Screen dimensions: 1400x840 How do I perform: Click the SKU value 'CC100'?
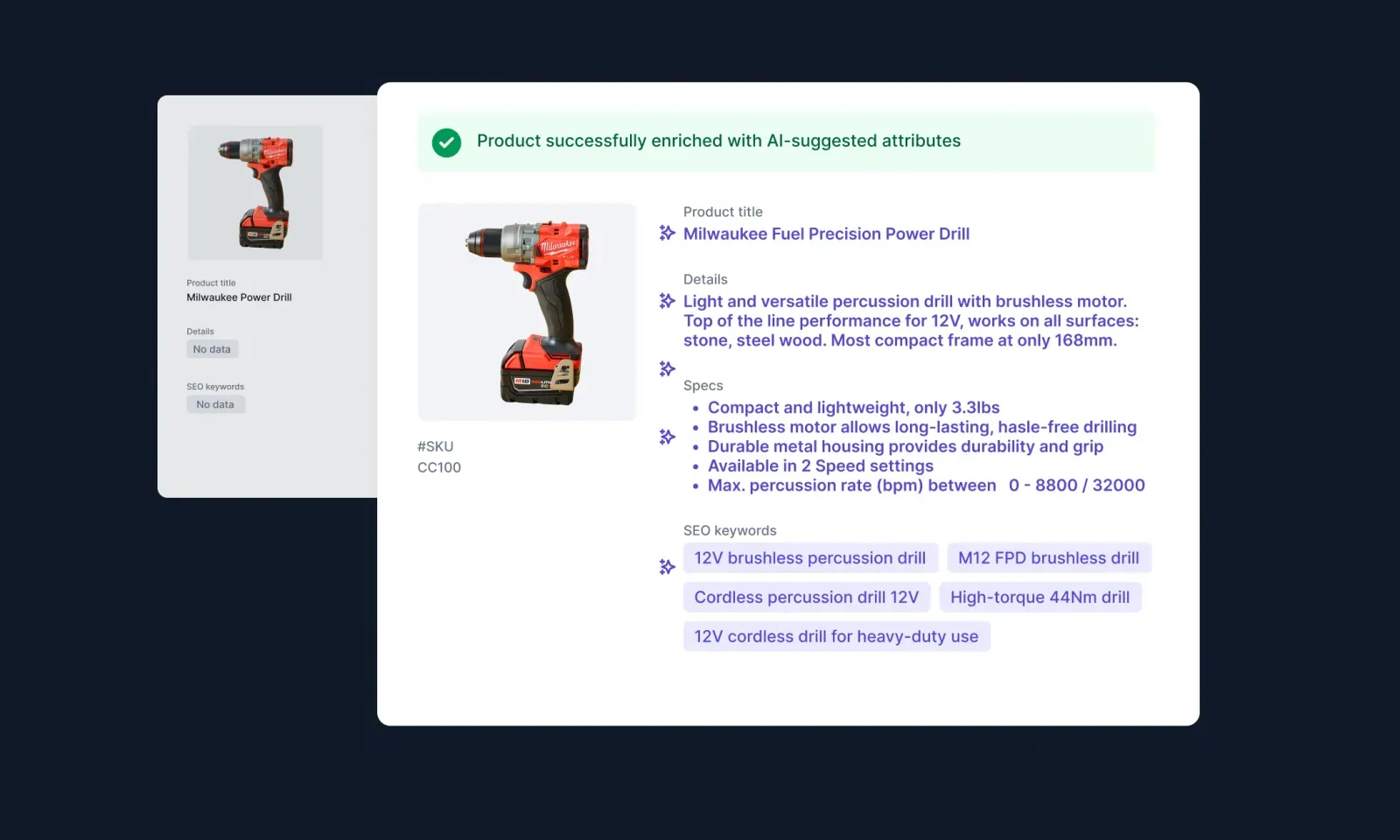point(439,467)
